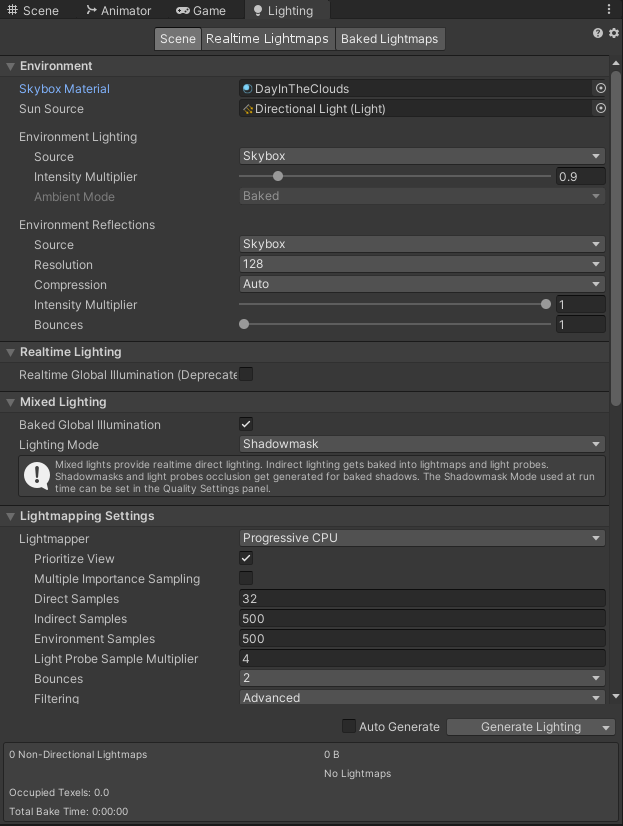
Task: Enable the Auto Generate checkbox
Action: pos(349,726)
